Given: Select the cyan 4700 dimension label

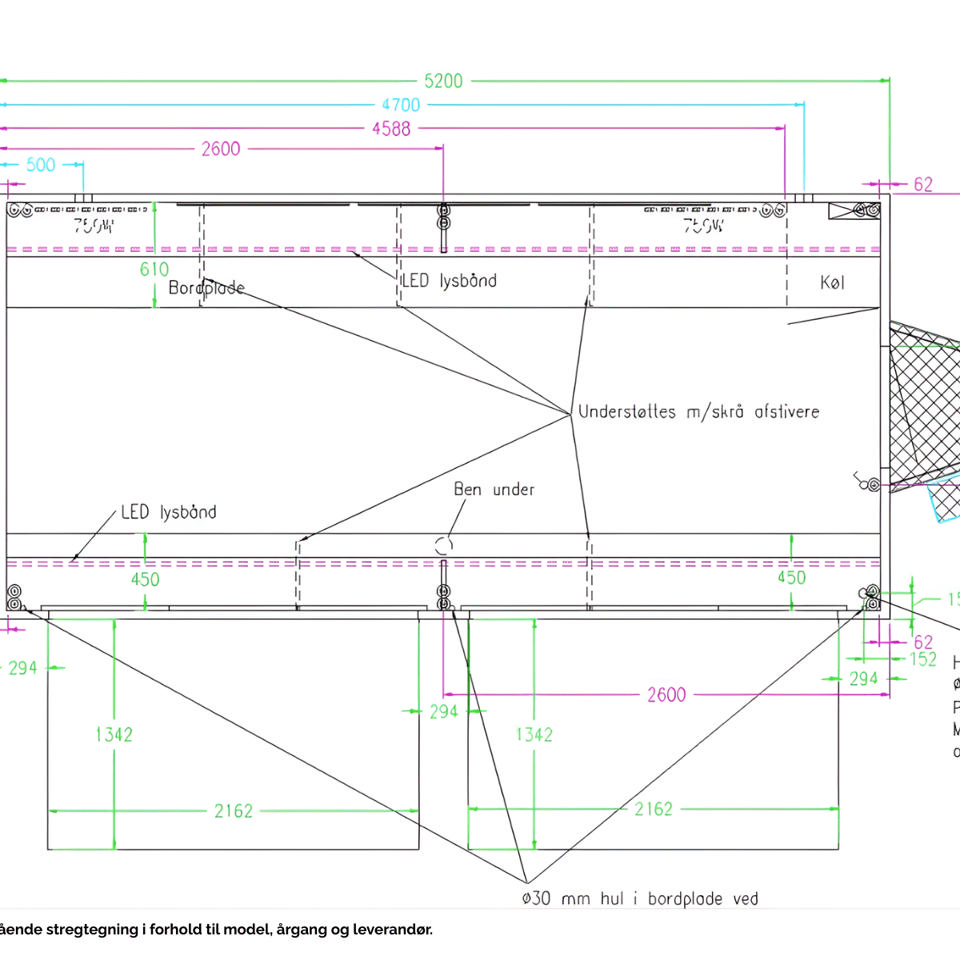Looking at the screenshot, I should (x=400, y=105).
